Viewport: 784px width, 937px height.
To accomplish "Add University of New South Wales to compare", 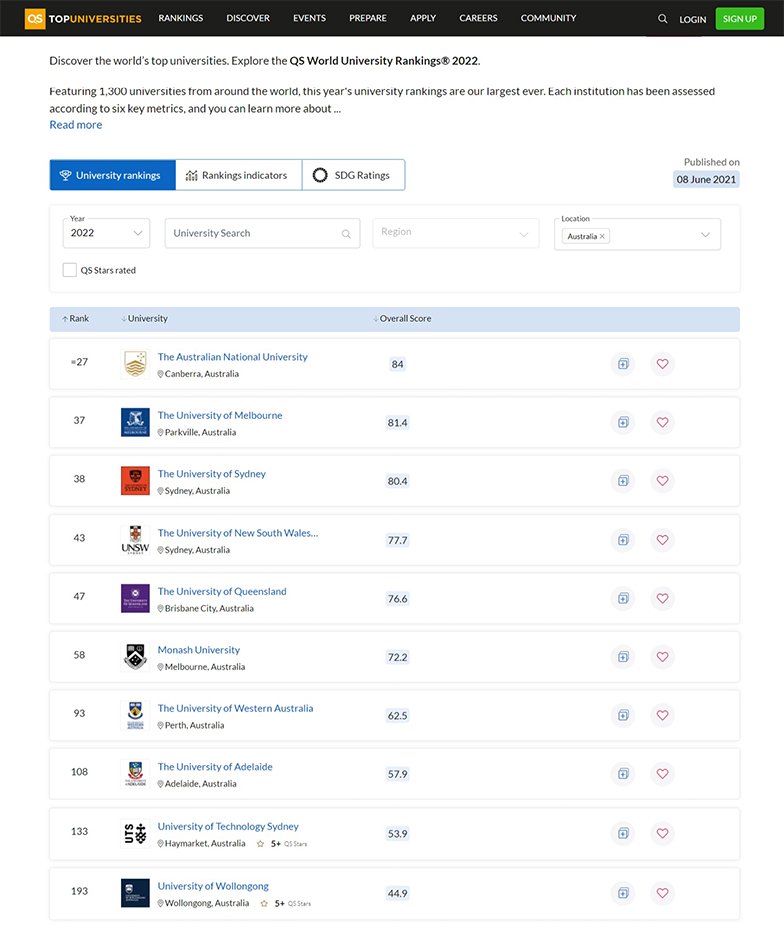I will (x=623, y=540).
